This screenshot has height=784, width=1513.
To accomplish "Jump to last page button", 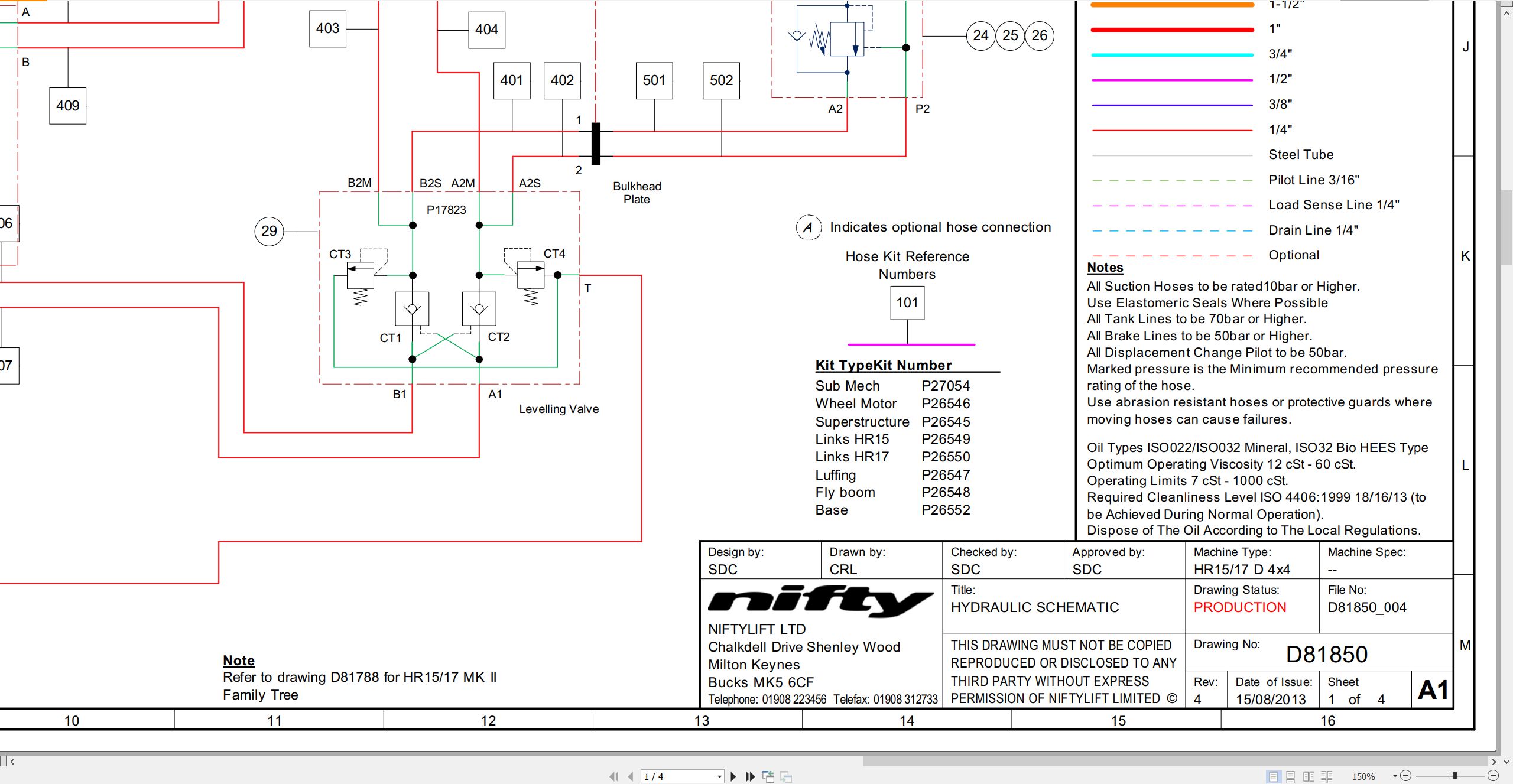I will click(751, 776).
